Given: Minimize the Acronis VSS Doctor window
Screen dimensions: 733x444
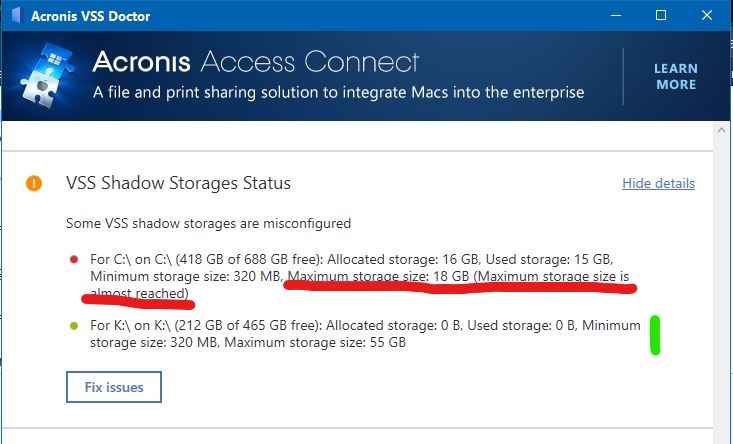Looking at the screenshot, I should pos(614,16).
